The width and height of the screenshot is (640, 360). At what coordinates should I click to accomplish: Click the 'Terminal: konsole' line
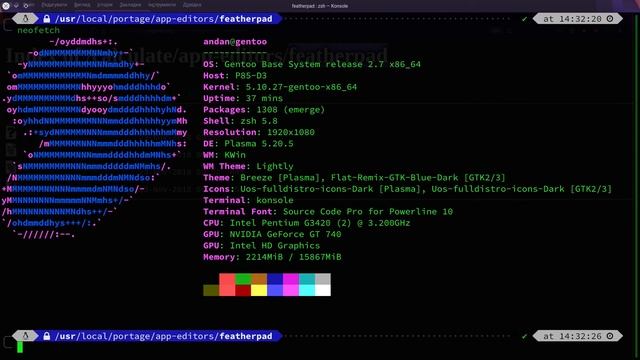[x=248, y=200]
